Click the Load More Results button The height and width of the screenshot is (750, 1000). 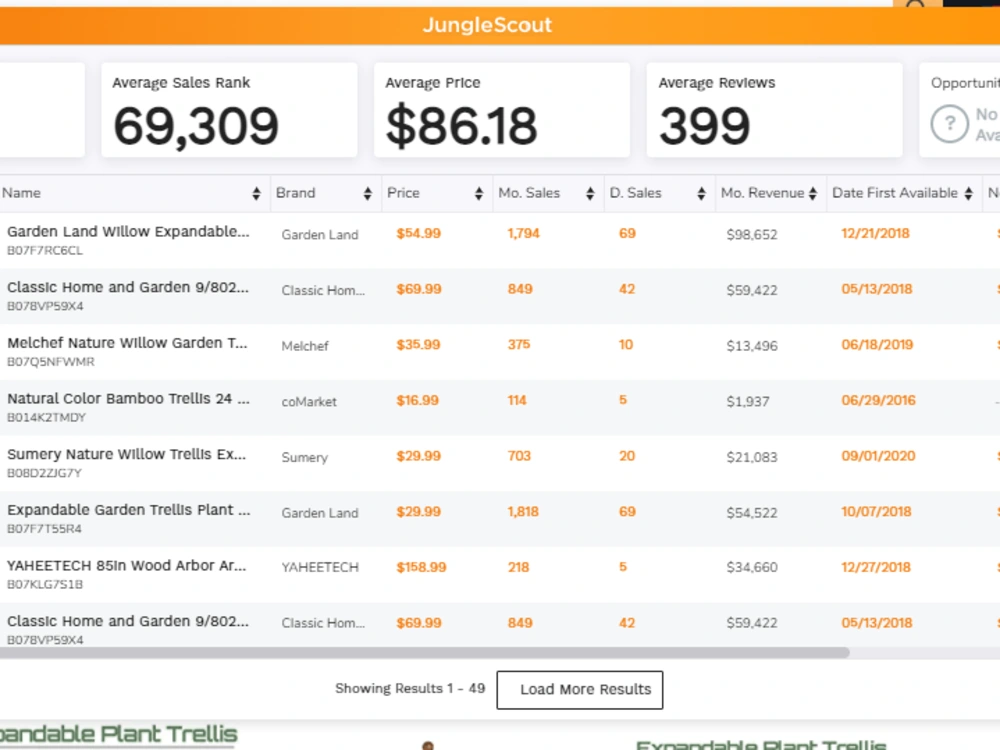[580, 689]
